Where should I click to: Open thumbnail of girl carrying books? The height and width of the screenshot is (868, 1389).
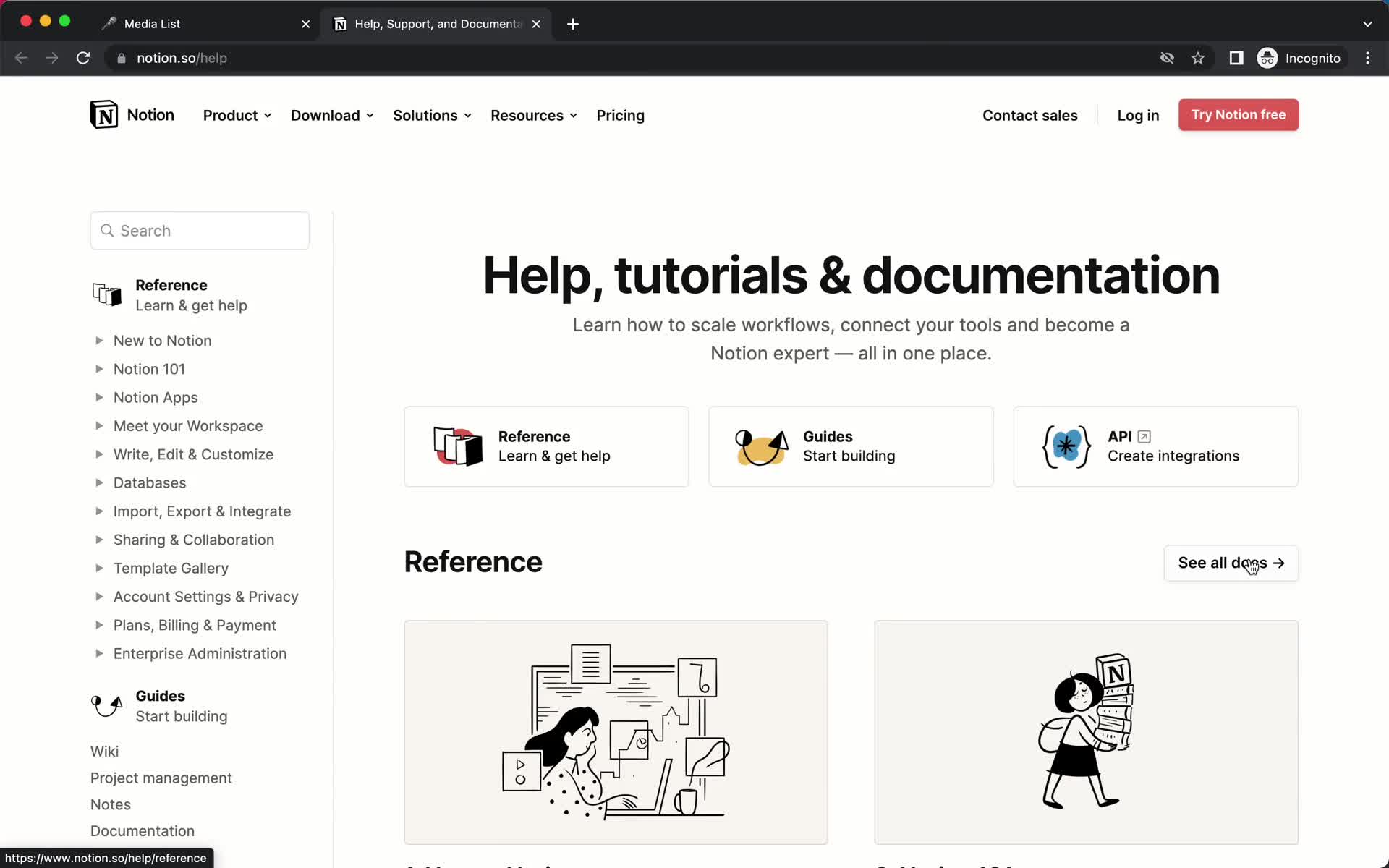1086,732
